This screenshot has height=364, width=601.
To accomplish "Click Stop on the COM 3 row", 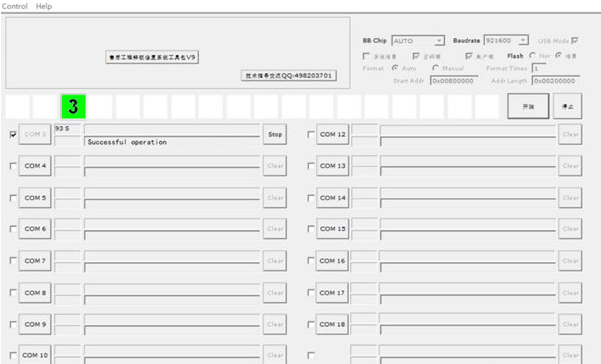I will pos(275,134).
